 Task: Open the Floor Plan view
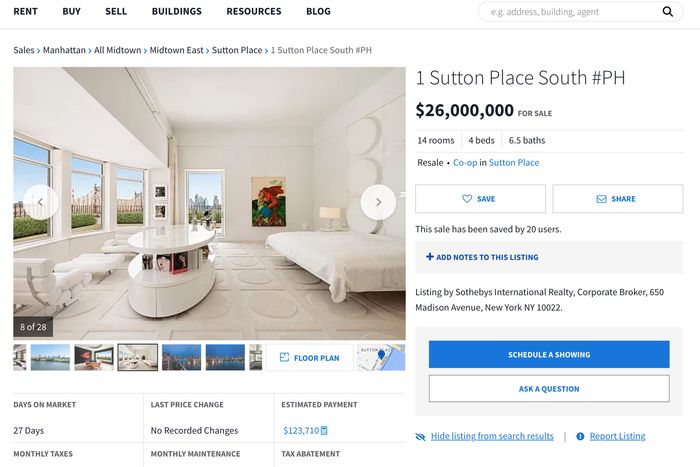(x=309, y=358)
